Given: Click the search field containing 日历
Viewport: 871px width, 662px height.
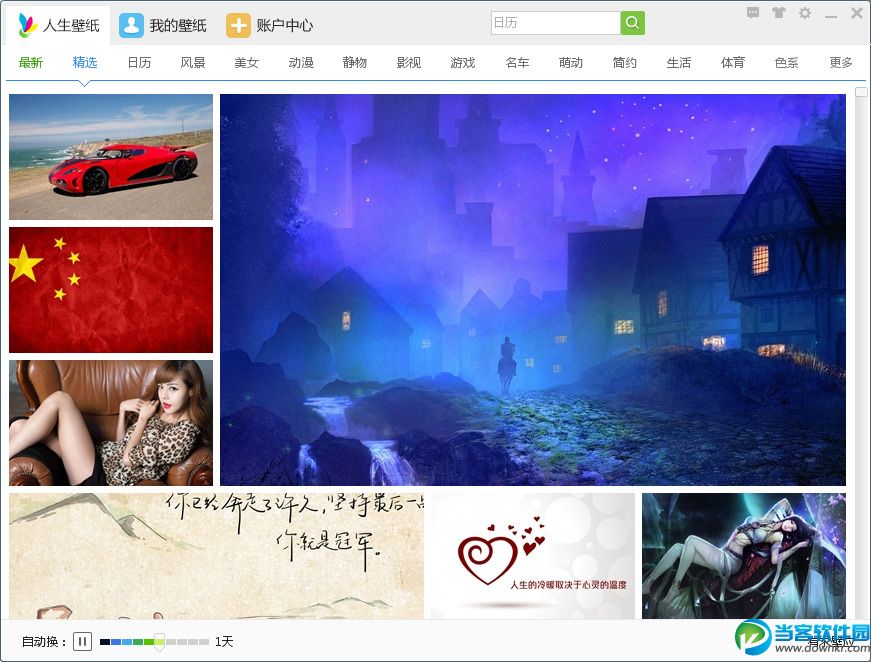Looking at the screenshot, I should coord(555,23).
